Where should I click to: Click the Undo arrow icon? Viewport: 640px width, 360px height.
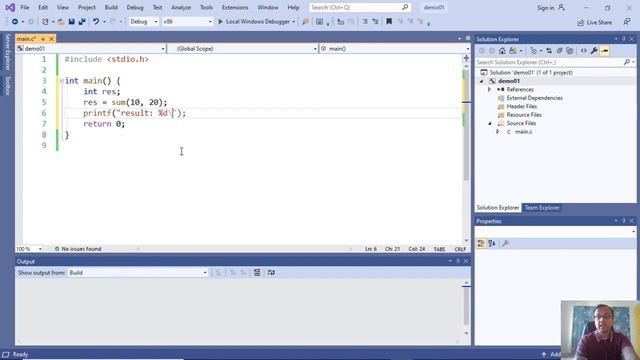(96, 22)
